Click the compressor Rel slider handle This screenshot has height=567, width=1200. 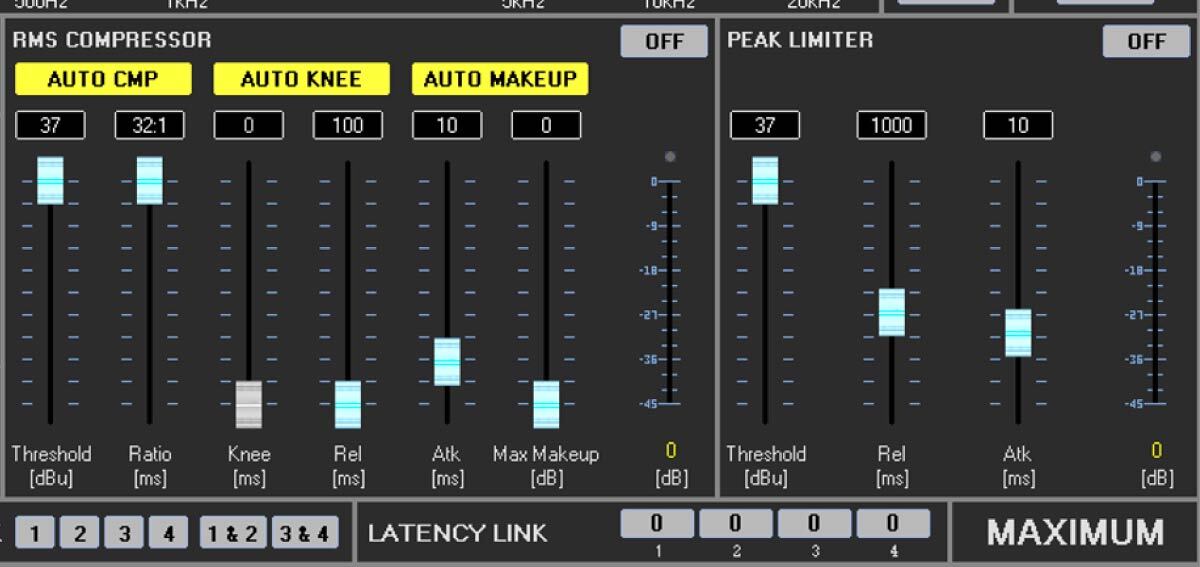point(347,404)
